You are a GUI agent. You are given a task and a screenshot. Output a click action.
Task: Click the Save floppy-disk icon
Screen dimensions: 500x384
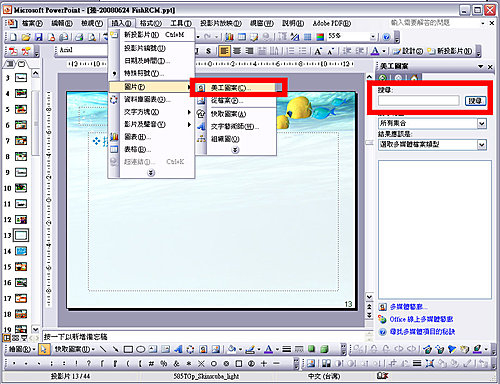click(39, 37)
